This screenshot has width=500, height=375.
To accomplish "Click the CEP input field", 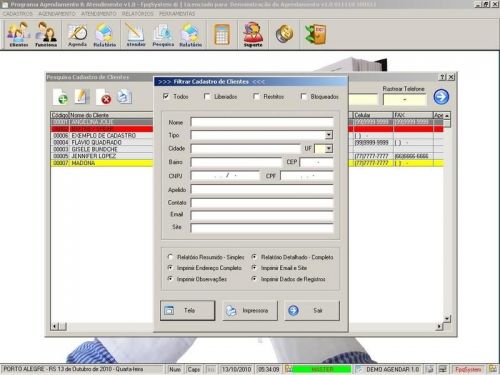I will (316, 162).
